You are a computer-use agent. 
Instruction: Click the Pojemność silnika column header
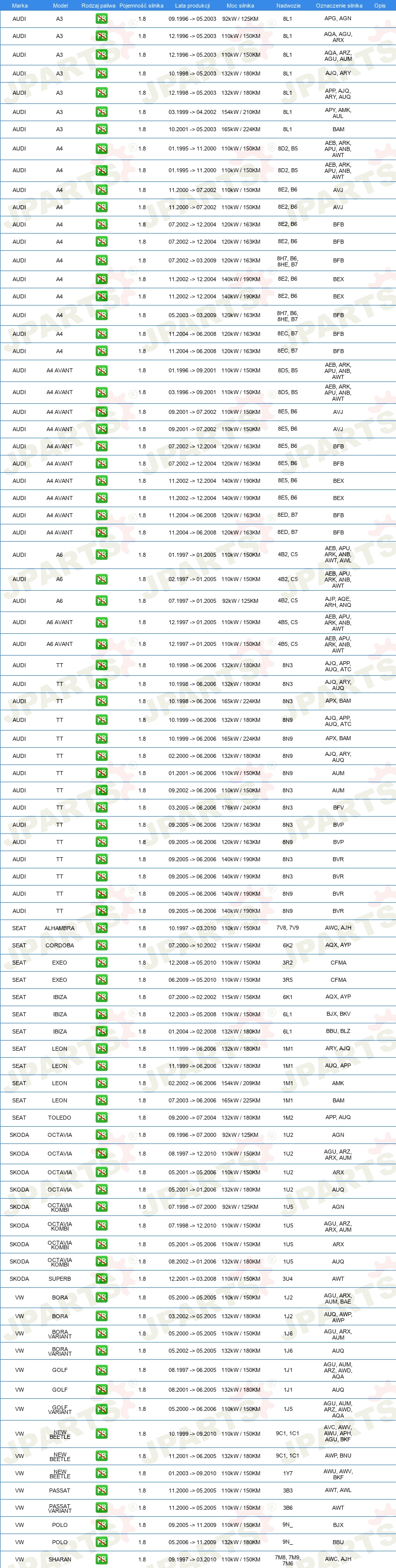141,6
